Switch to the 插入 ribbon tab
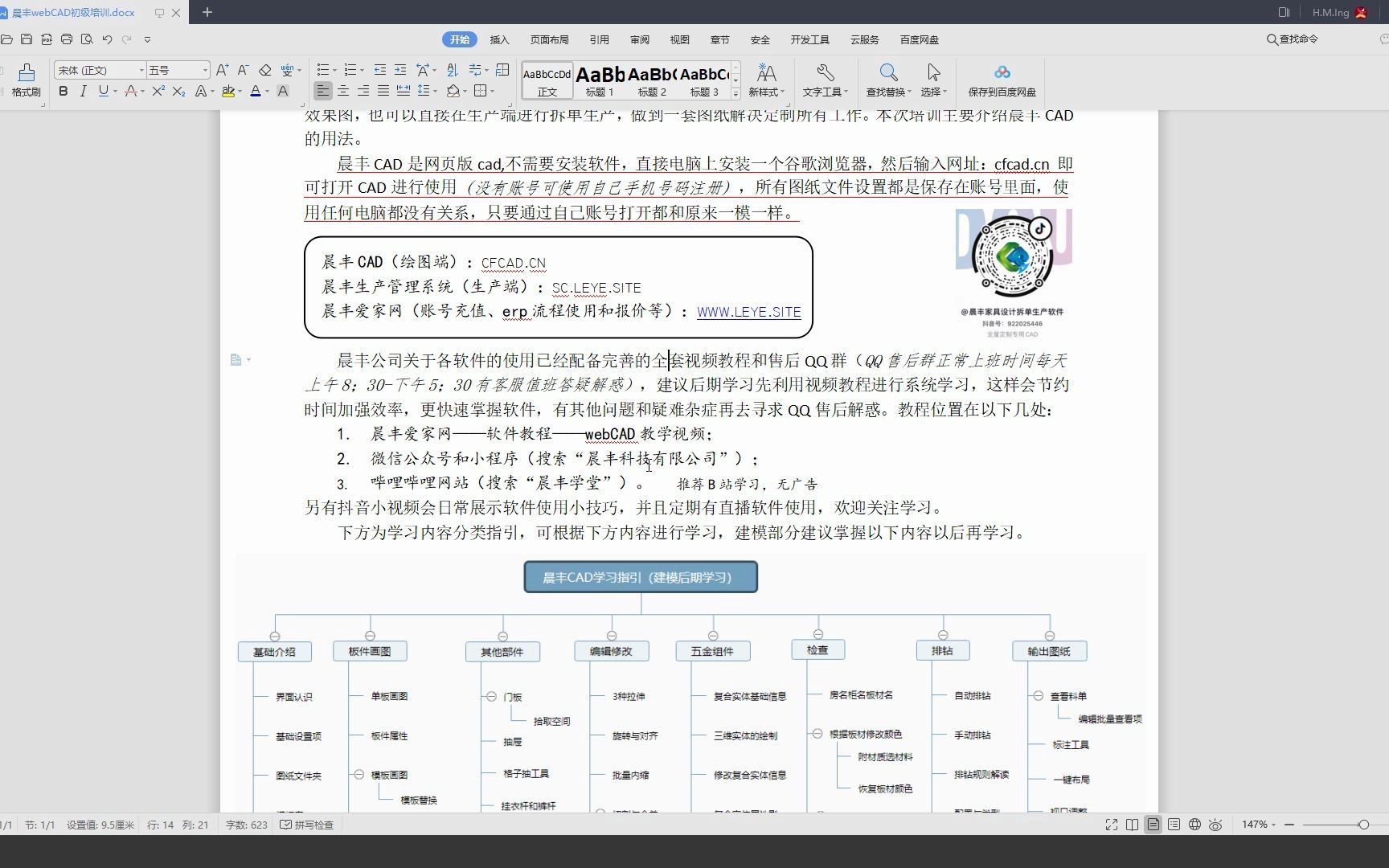This screenshot has width=1389, height=868. tap(499, 39)
